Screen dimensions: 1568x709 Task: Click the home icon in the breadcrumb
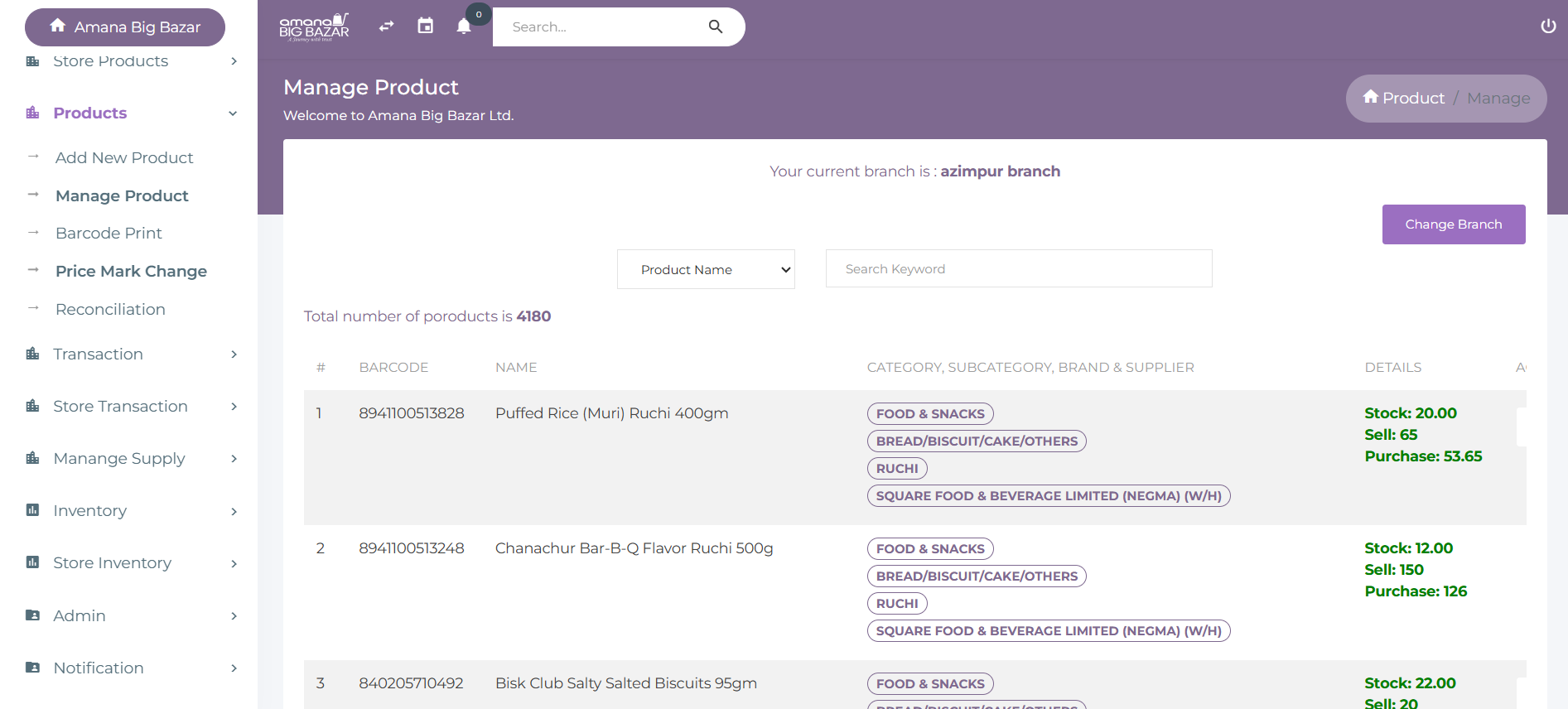pos(1371,97)
